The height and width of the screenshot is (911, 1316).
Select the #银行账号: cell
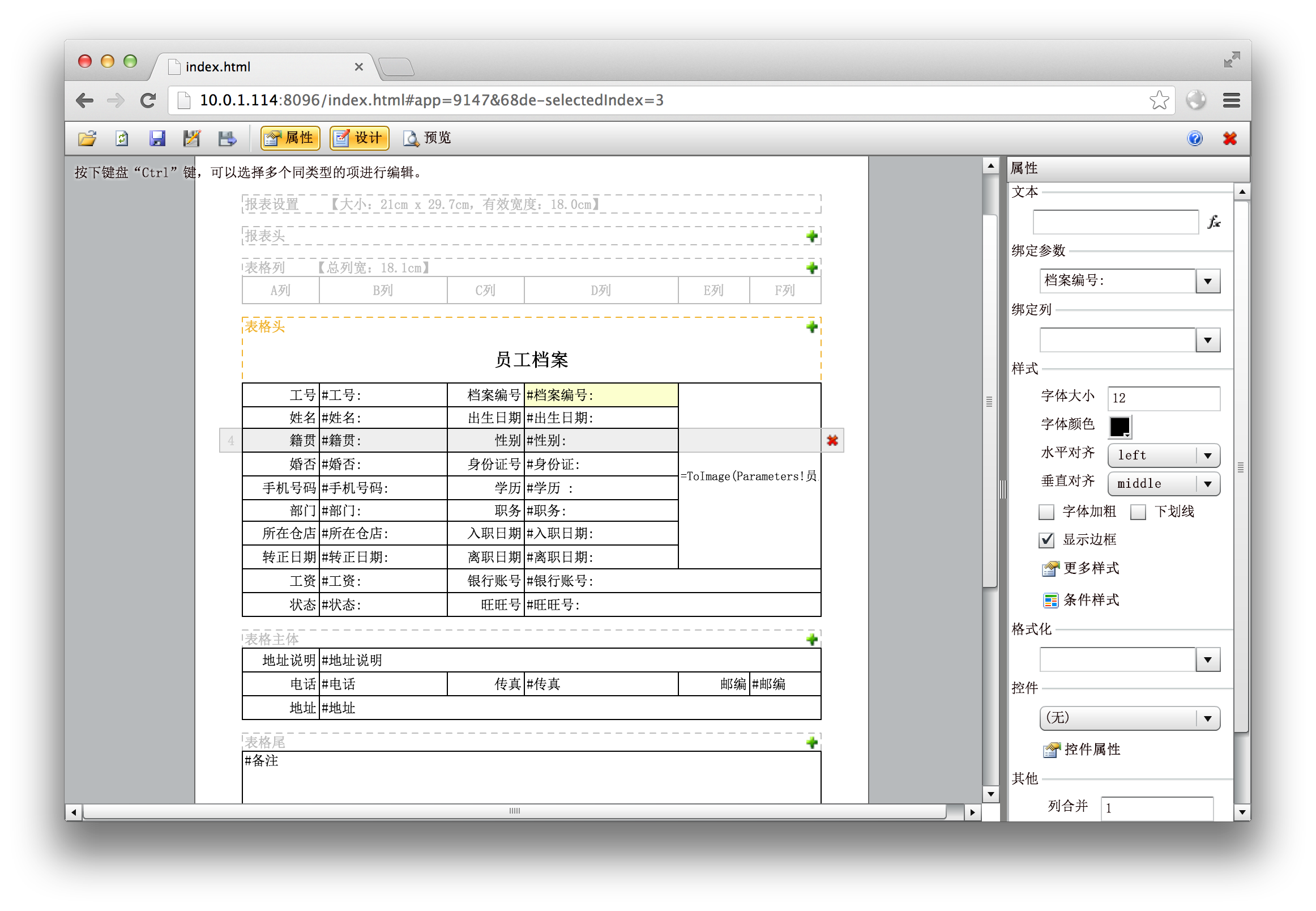673,581
